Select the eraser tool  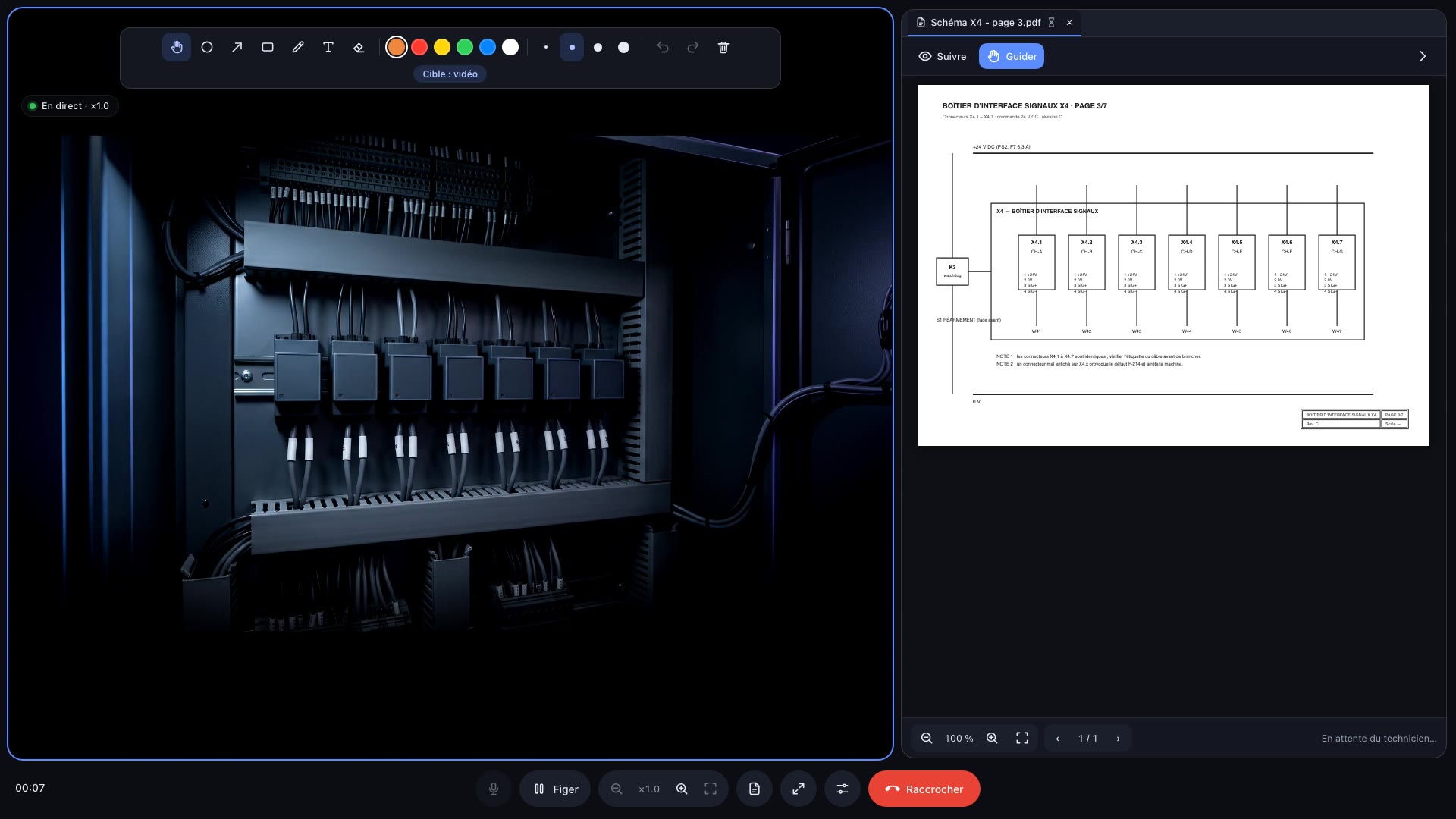pos(359,47)
